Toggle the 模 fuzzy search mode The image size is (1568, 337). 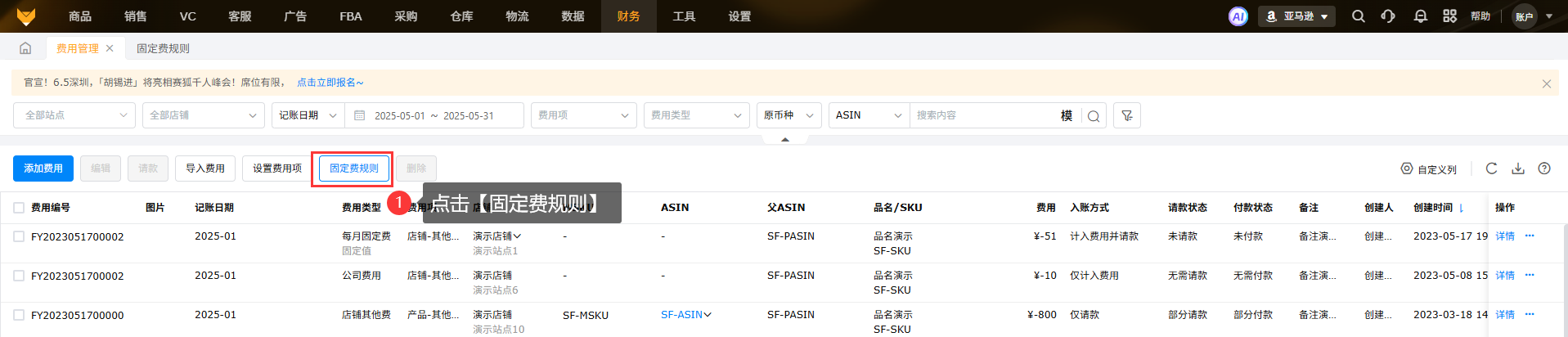click(1067, 115)
